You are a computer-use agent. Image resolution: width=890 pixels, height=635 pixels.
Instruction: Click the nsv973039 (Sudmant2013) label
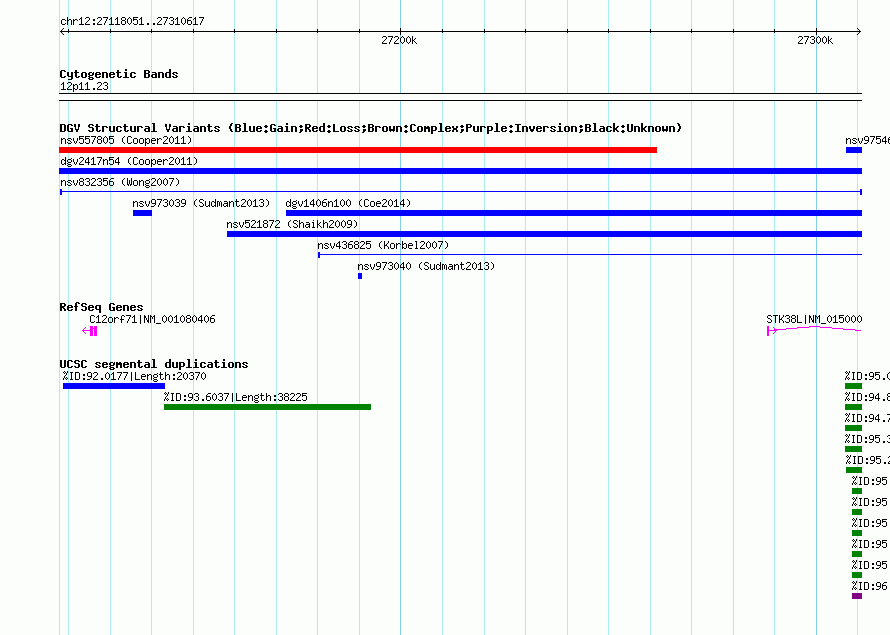click(201, 203)
